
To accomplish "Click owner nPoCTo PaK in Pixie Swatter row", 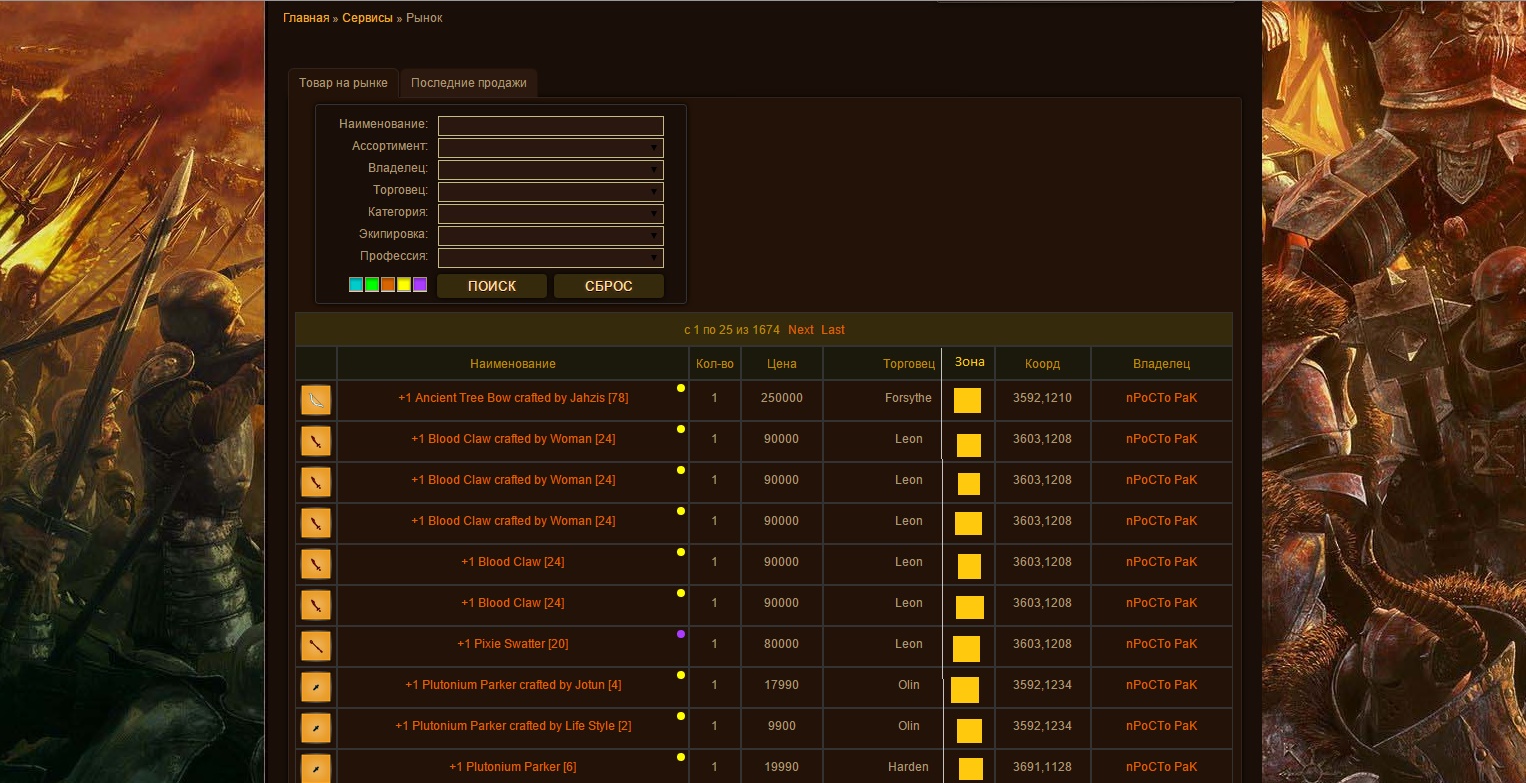I will (x=1161, y=644).
